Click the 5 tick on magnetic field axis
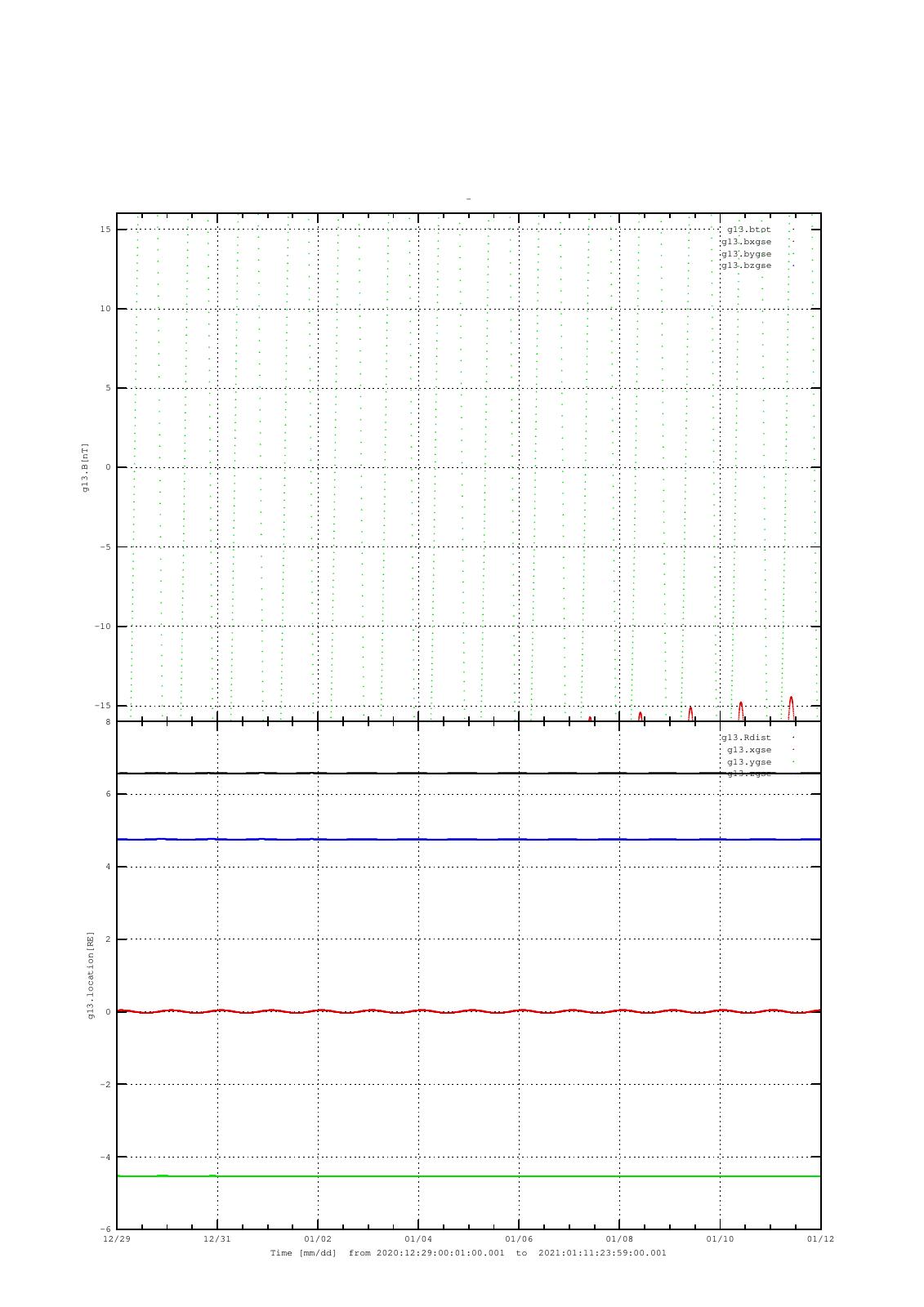 click(x=108, y=388)
